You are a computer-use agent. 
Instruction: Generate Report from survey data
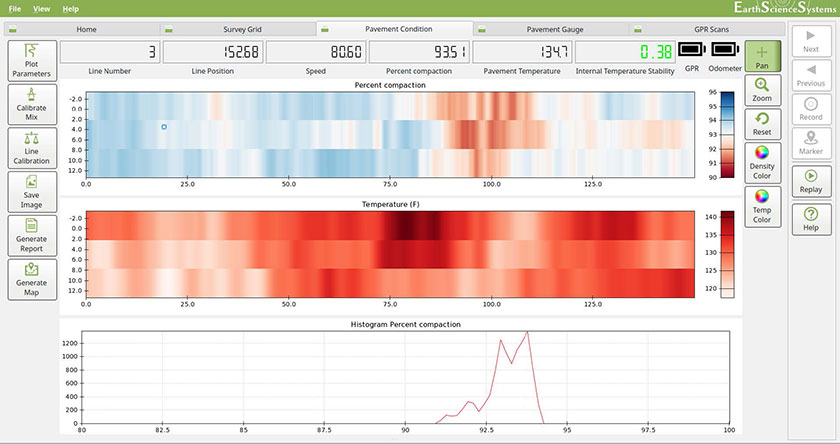[x=32, y=236]
